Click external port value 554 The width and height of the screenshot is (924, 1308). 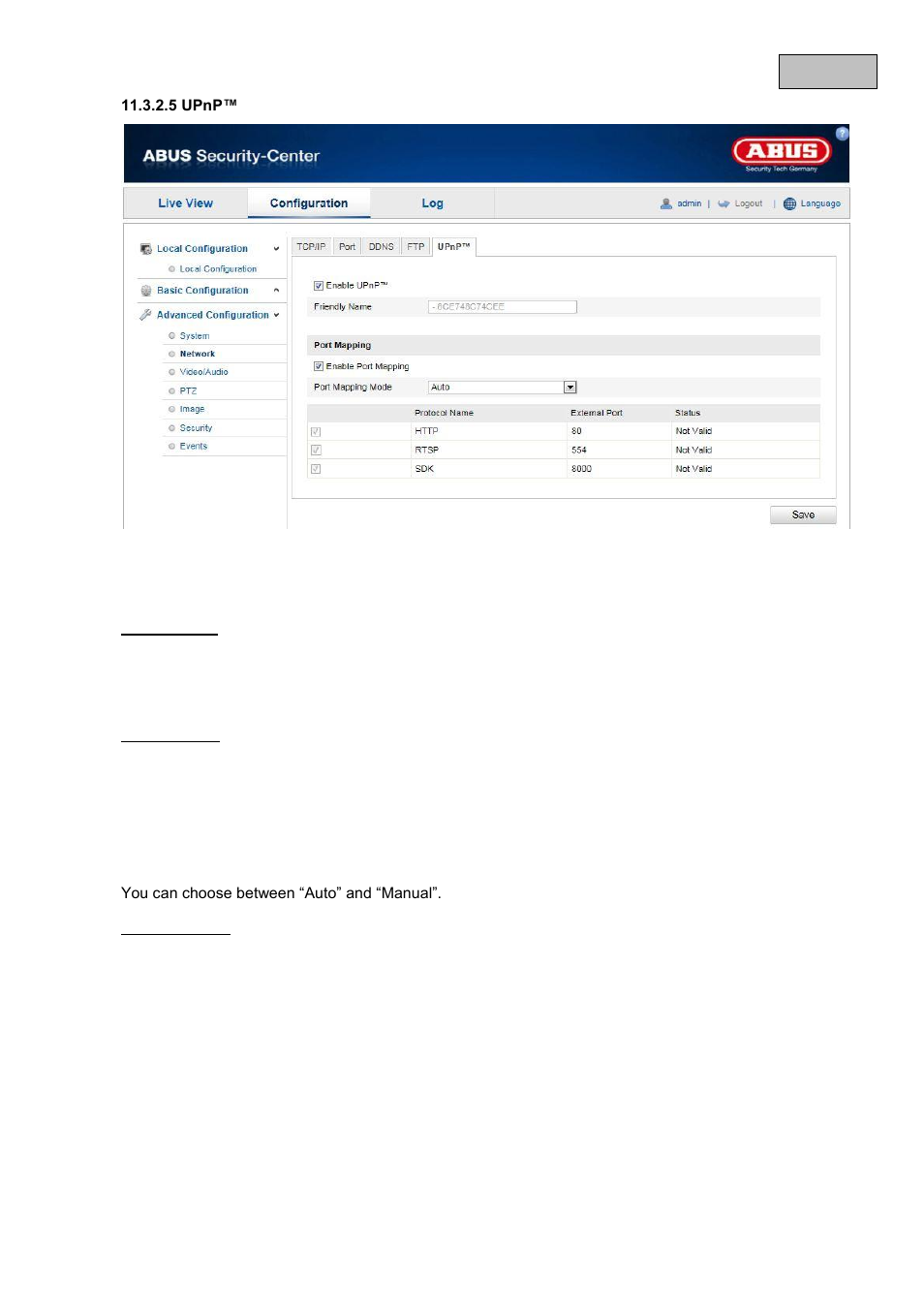point(578,451)
